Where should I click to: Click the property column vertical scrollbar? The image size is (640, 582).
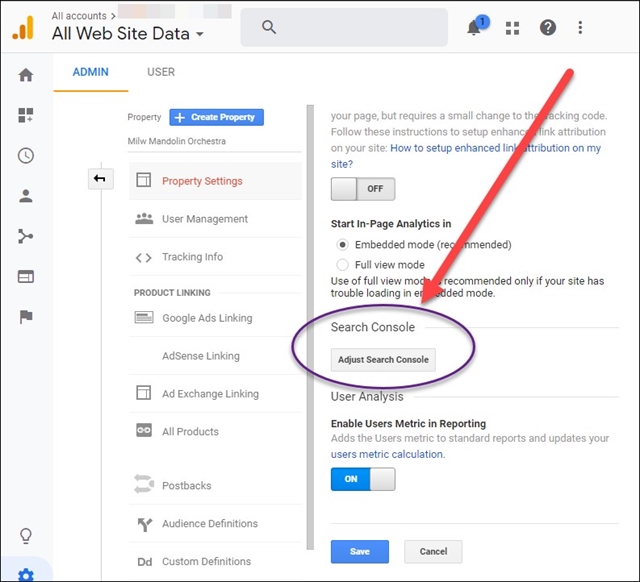(x=310, y=327)
